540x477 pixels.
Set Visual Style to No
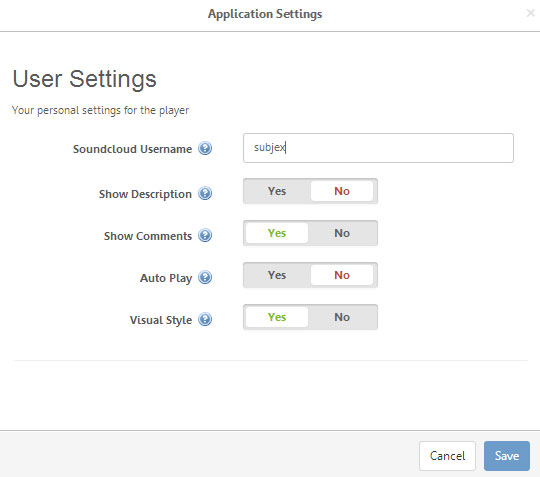pos(342,317)
